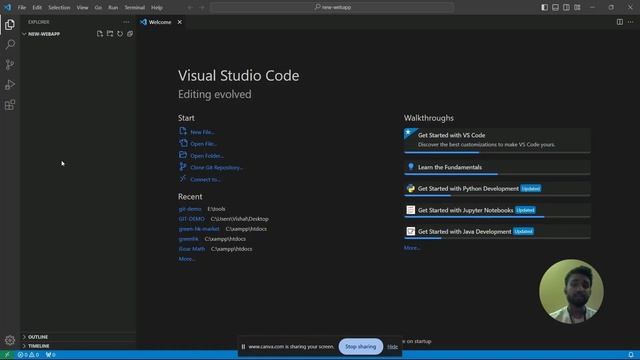Viewport: 640px width, 360px height.
Task: Click the new-webapp command center search box
Action: click(332, 7)
